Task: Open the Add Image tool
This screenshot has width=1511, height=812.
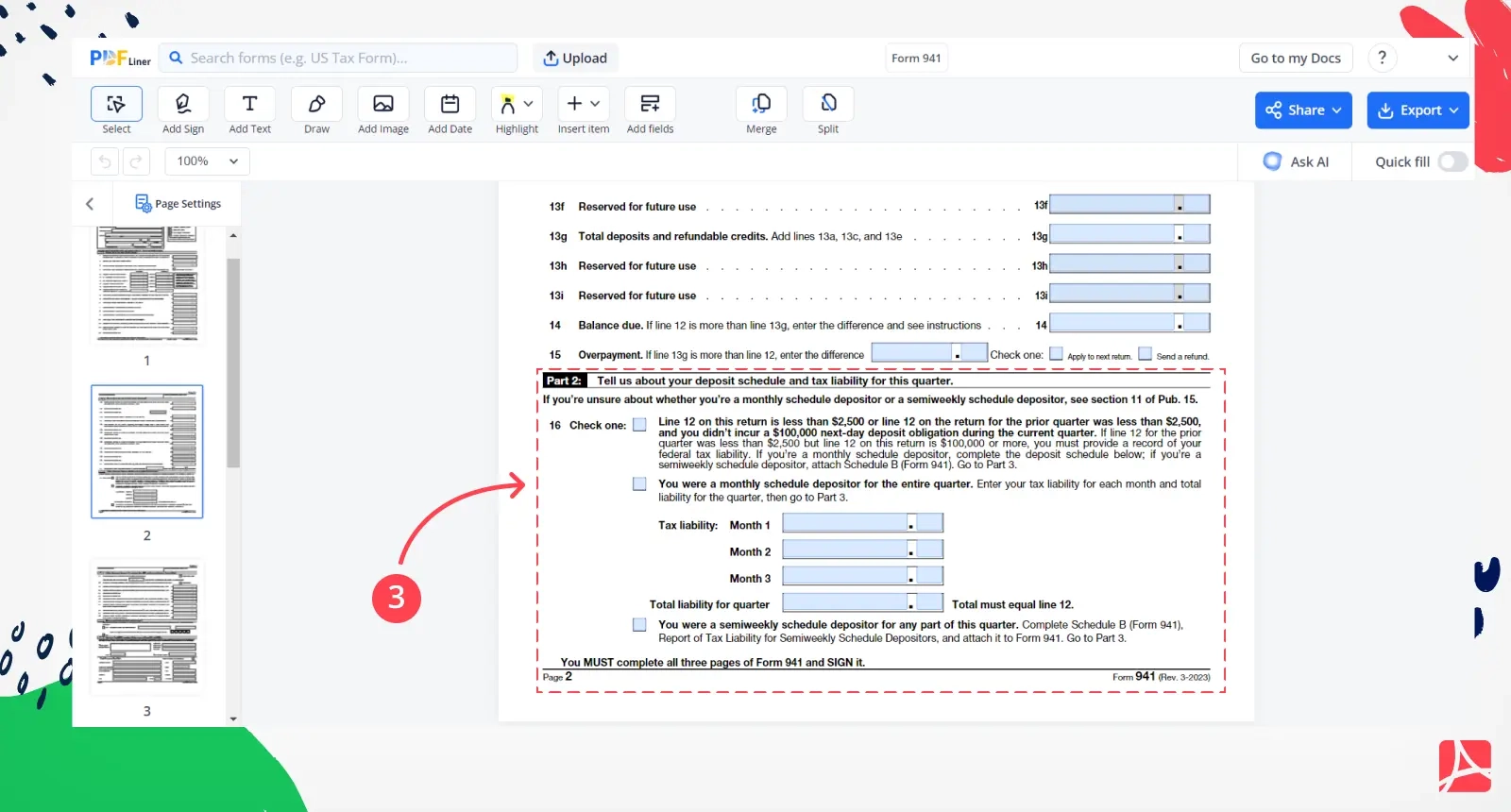Action: click(x=383, y=104)
